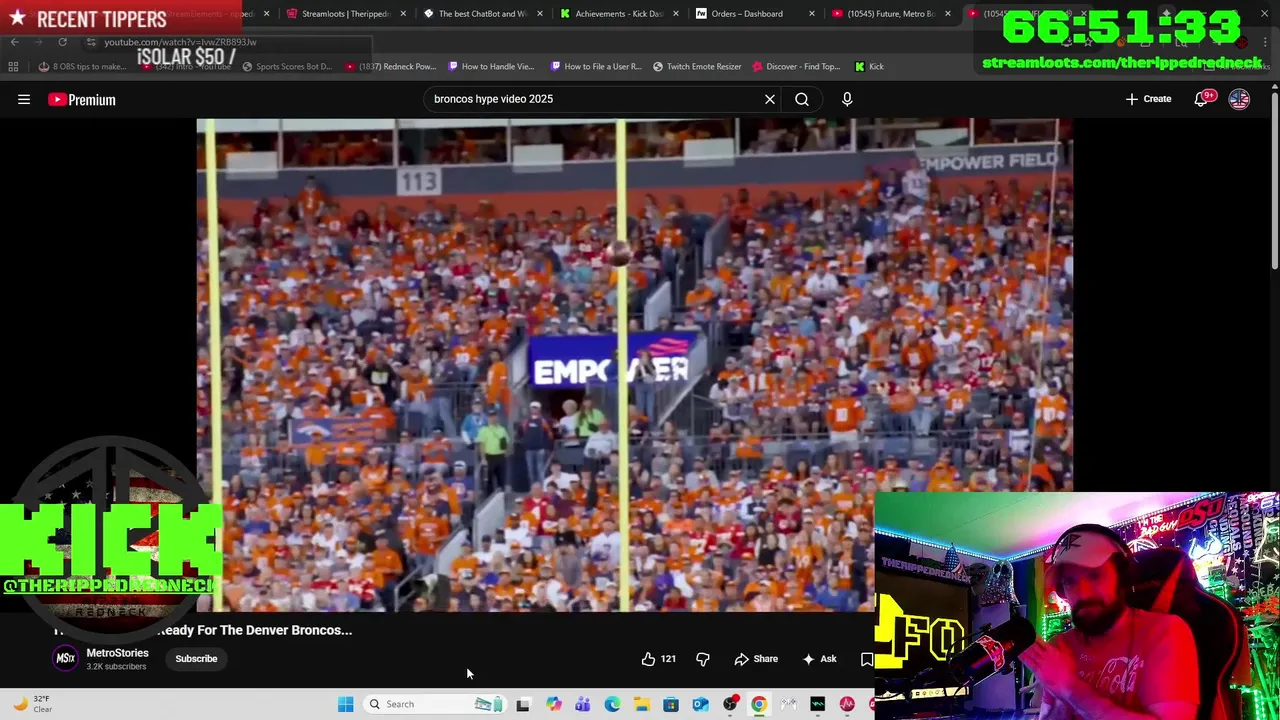The height and width of the screenshot is (720, 1280).
Task: Open the "How to File a User R..." bookmark
Action: [596, 66]
